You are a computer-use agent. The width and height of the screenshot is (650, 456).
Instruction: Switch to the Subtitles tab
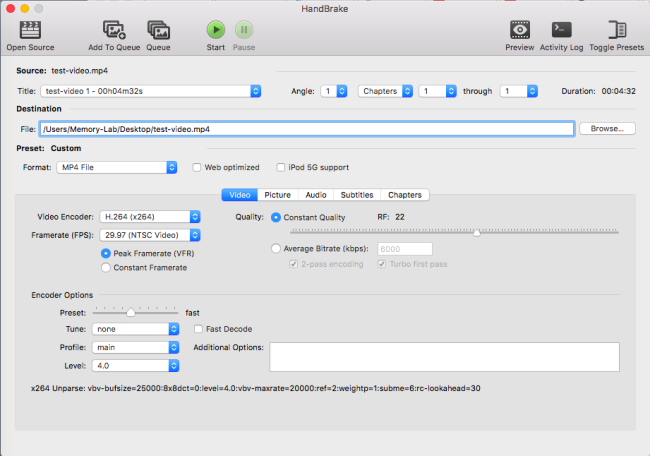pyautogui.click(x=357, y=195)
